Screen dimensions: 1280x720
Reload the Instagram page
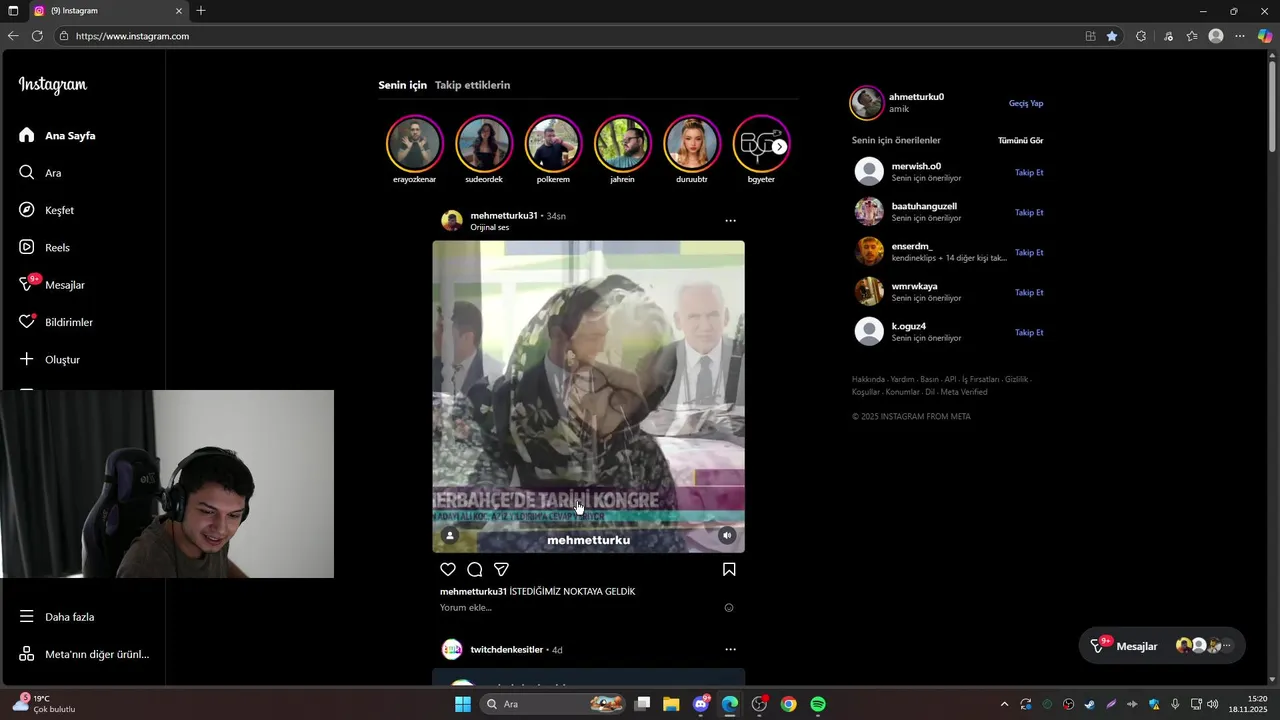pyautogui.click(x=37, y=36)
